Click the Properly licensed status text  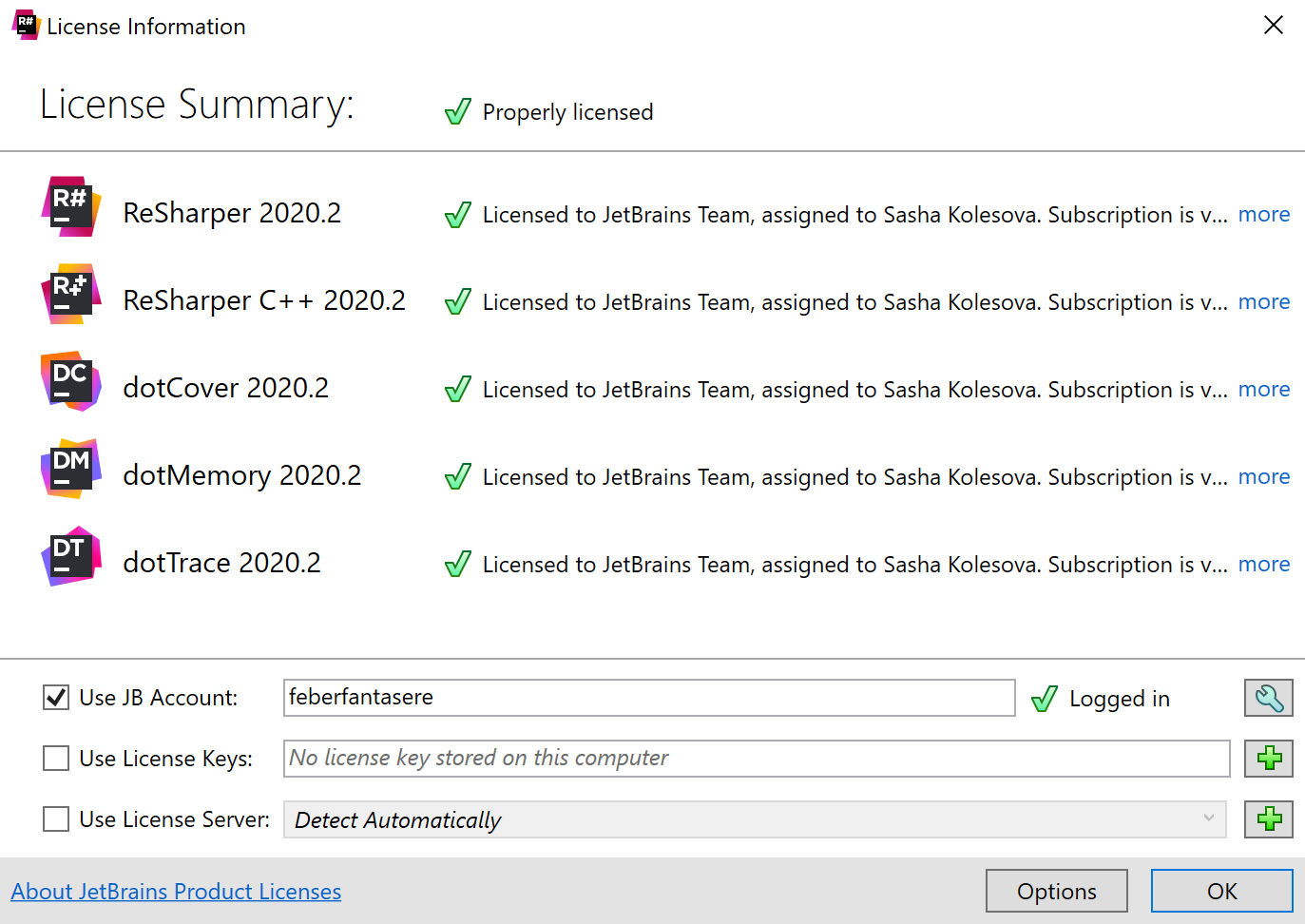click(567, 112)
